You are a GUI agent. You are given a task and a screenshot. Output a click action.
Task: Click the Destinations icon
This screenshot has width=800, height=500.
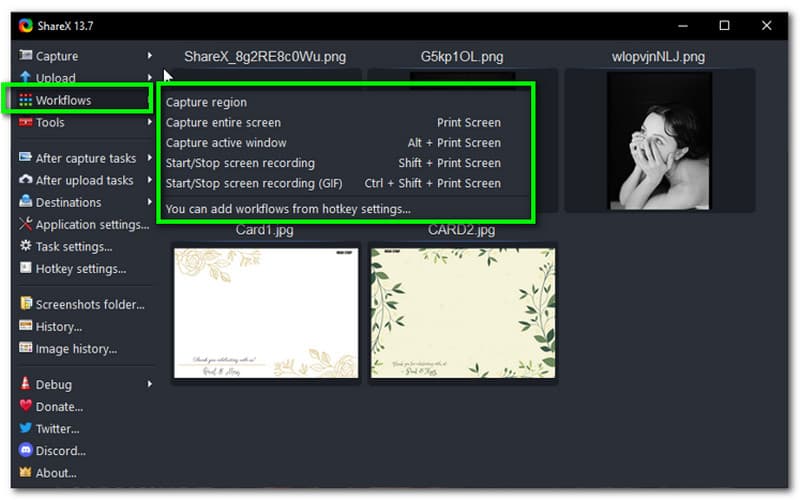pyautogui.click(x=26, y=202)
